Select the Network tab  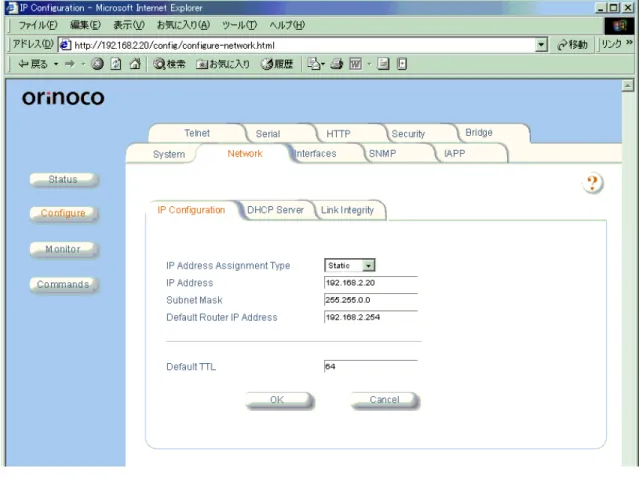[x=245, y=154]
